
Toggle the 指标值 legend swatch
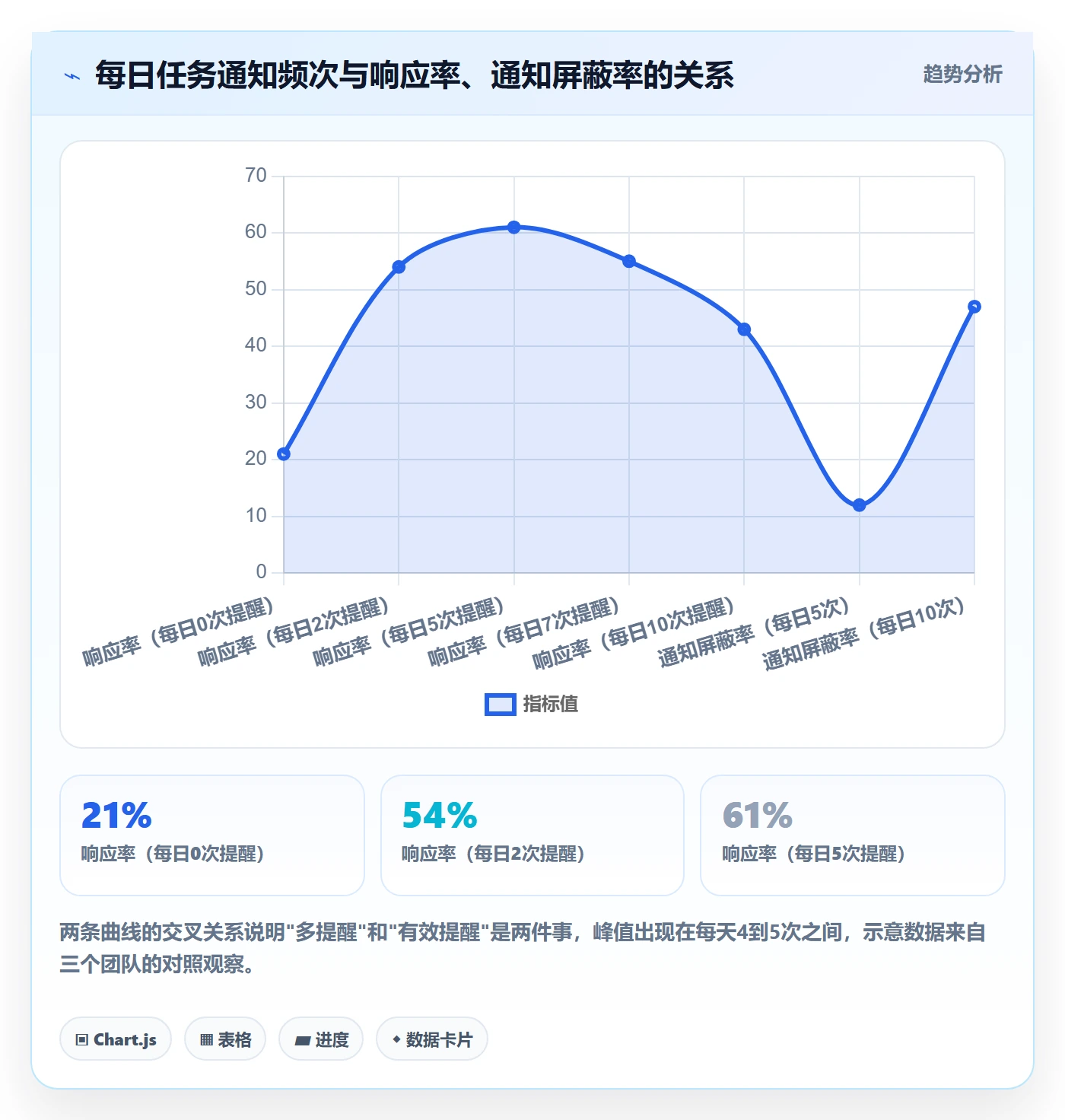pos(501,705)
